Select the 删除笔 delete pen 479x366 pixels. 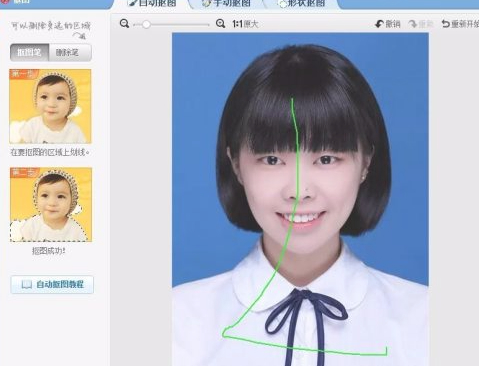(x=70, y=52)
